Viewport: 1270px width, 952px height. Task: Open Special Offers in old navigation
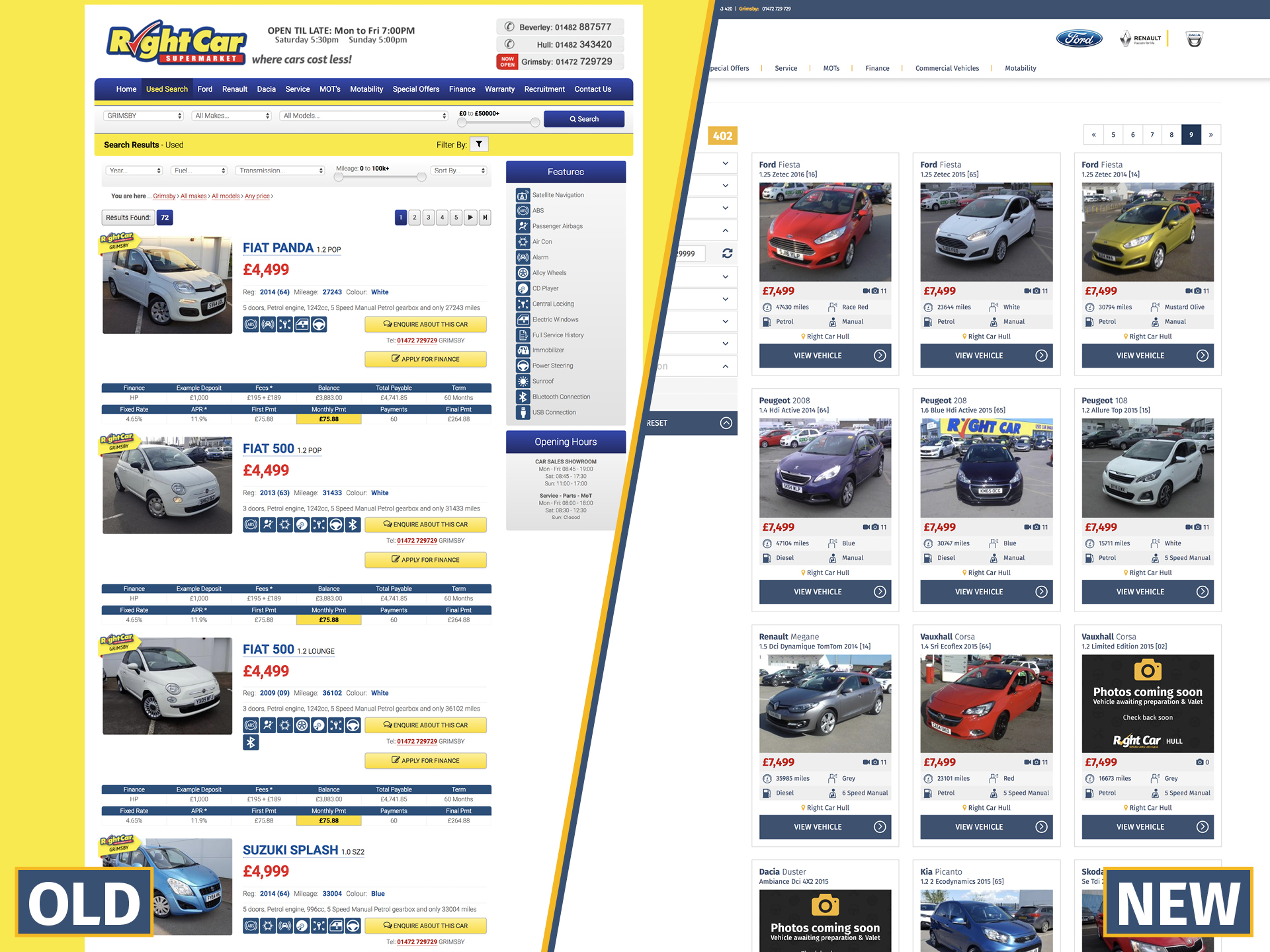pos(415,89)
